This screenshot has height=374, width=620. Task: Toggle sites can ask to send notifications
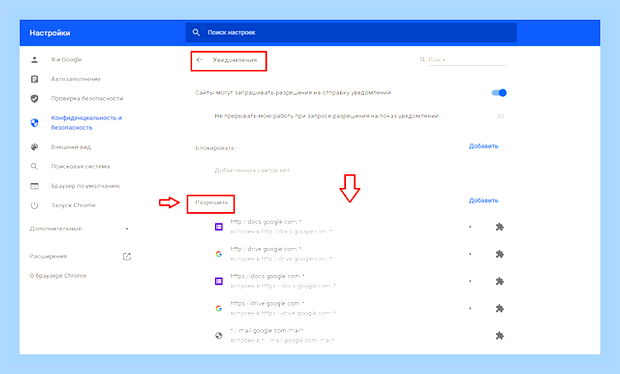click(499, 93)
